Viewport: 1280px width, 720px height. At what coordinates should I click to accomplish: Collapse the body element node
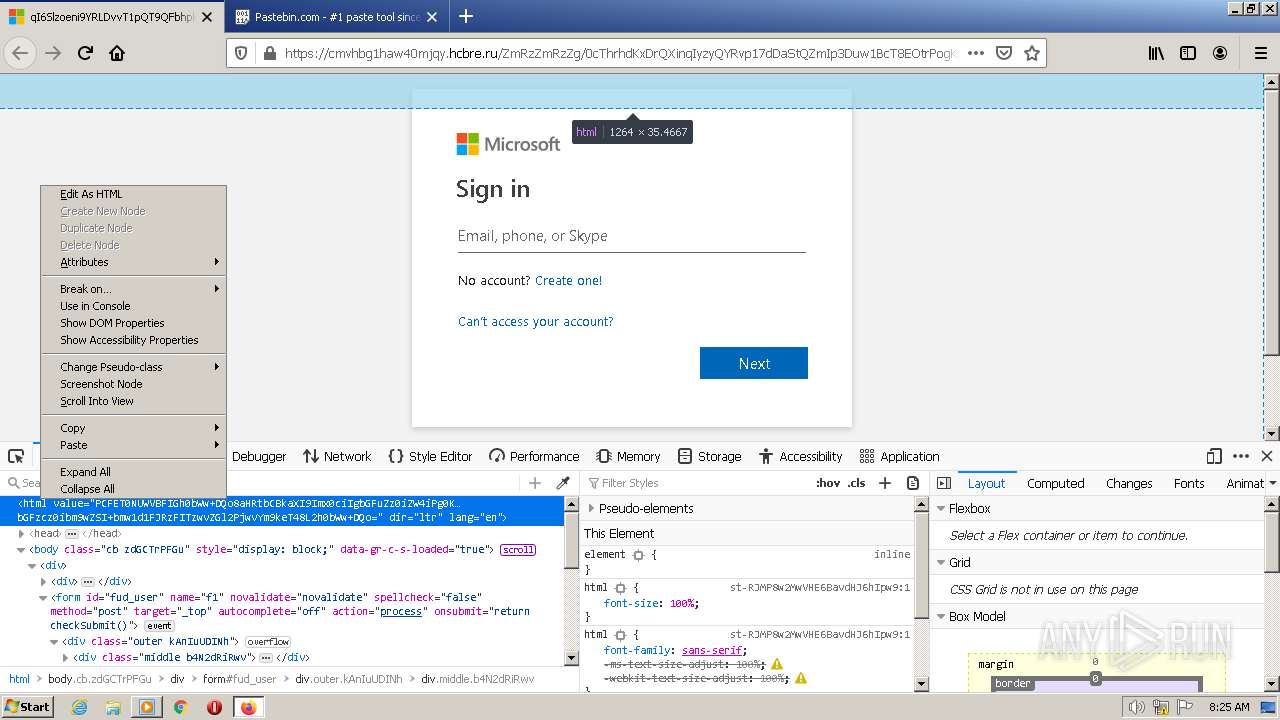tap(21, 550)
